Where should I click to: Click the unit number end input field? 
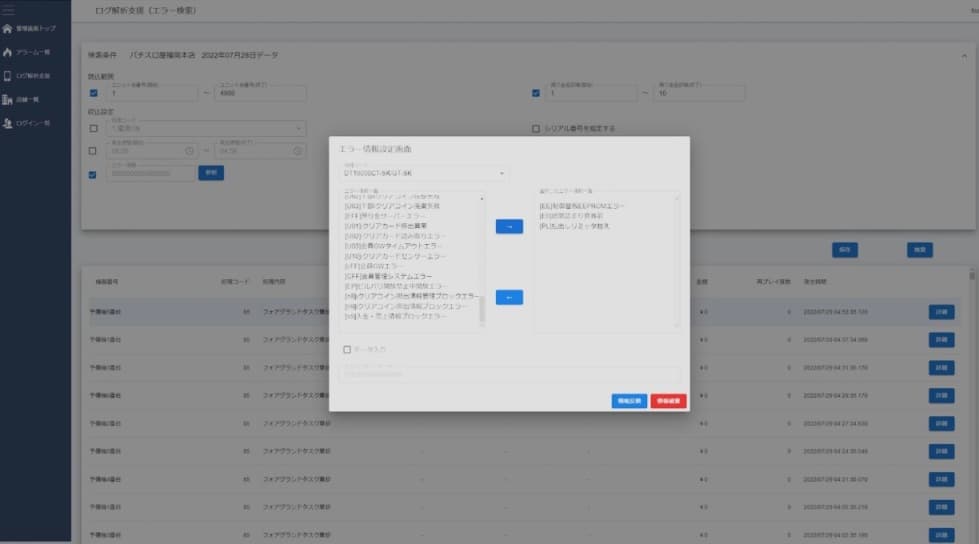point(261,94)
